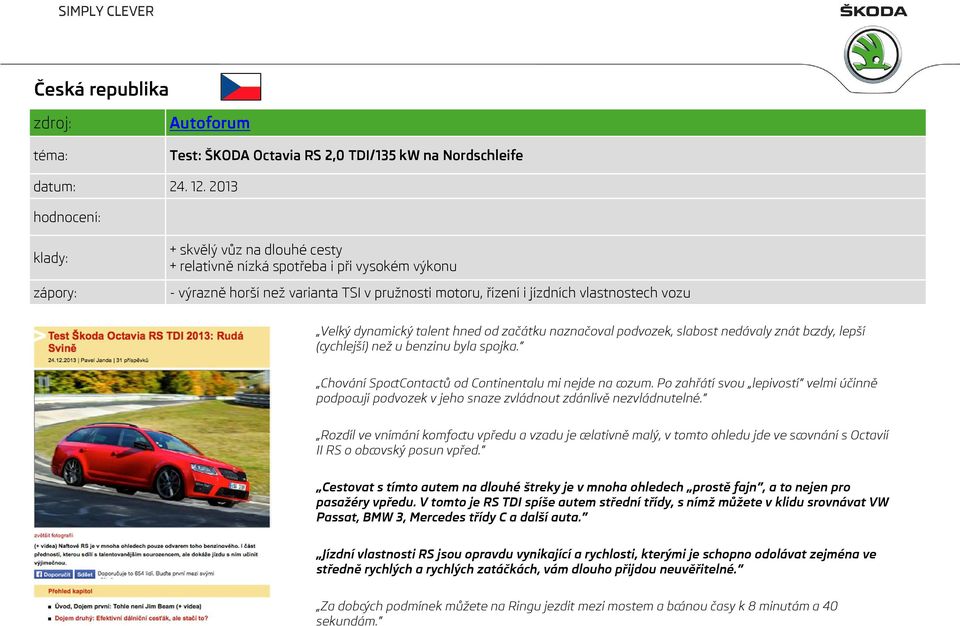Click '+ relativně nízká spotřeba' line
Screen dimensions: 960x626
tap(313, 266)
